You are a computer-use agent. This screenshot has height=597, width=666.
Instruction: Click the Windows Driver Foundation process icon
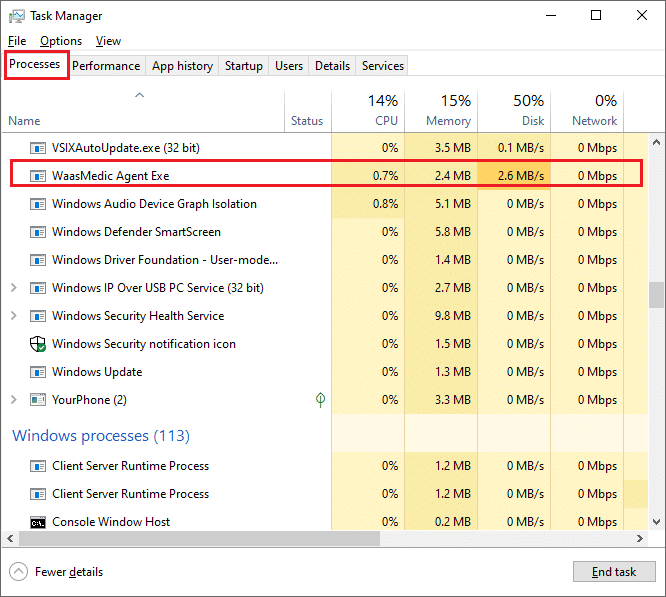tap(38, 260)
